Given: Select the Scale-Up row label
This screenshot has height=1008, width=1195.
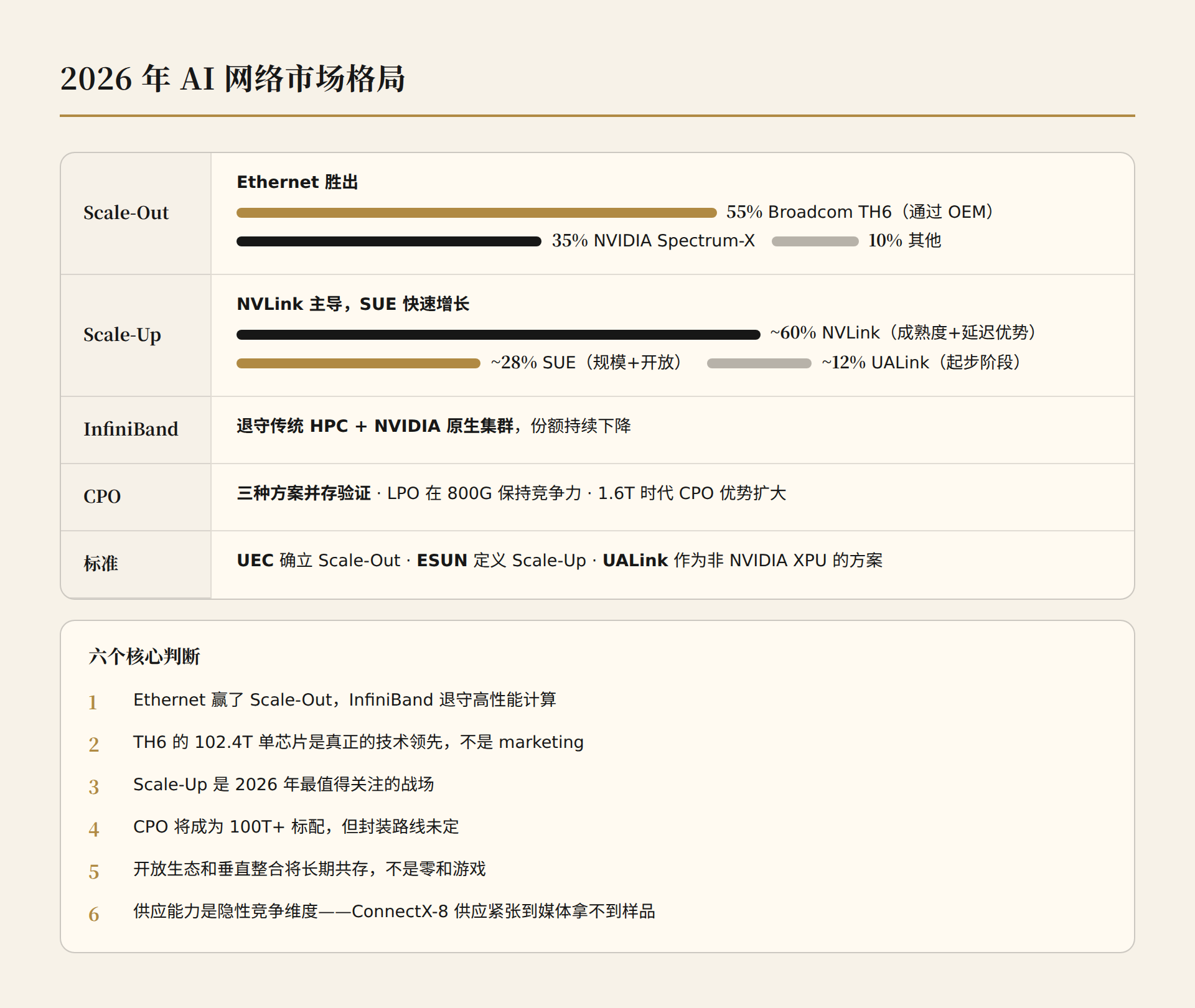Looking at the screenshot, I should [123, 335].
